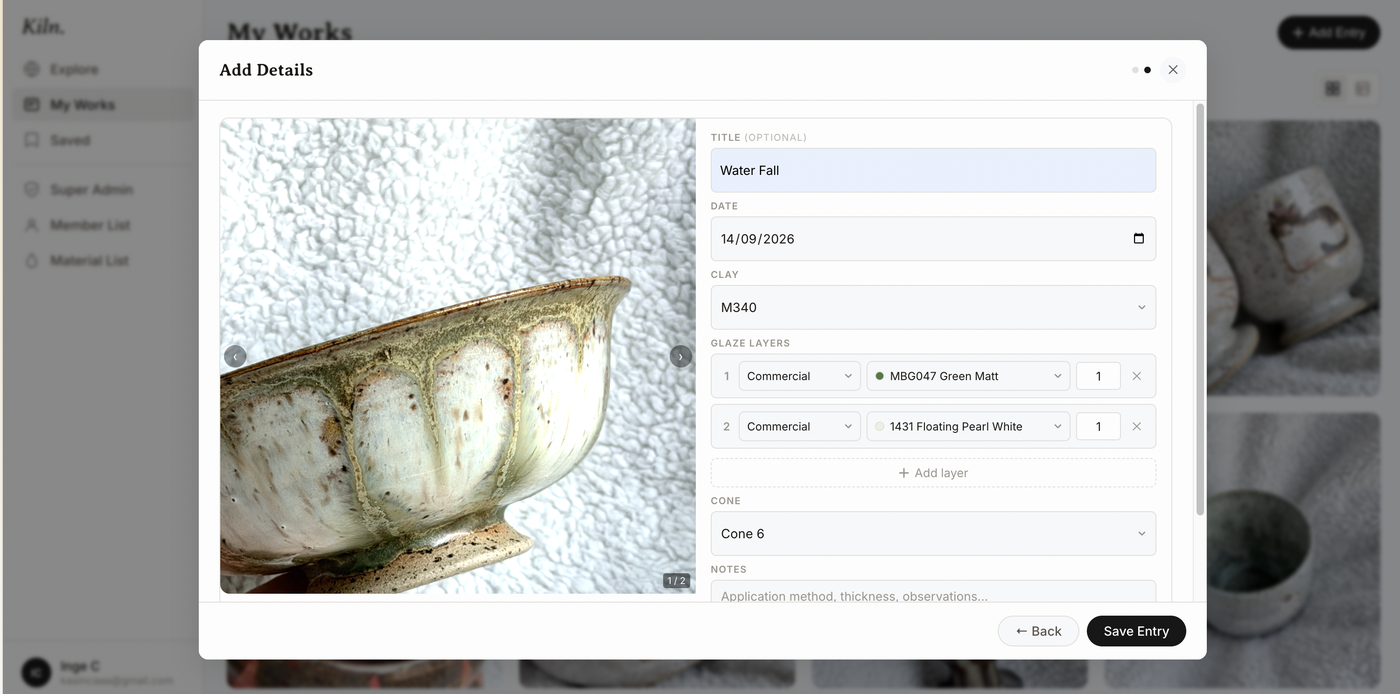This screenshot has height=694, width=1400.
Task: Click the Kiln logo
Action: point(43,27)
